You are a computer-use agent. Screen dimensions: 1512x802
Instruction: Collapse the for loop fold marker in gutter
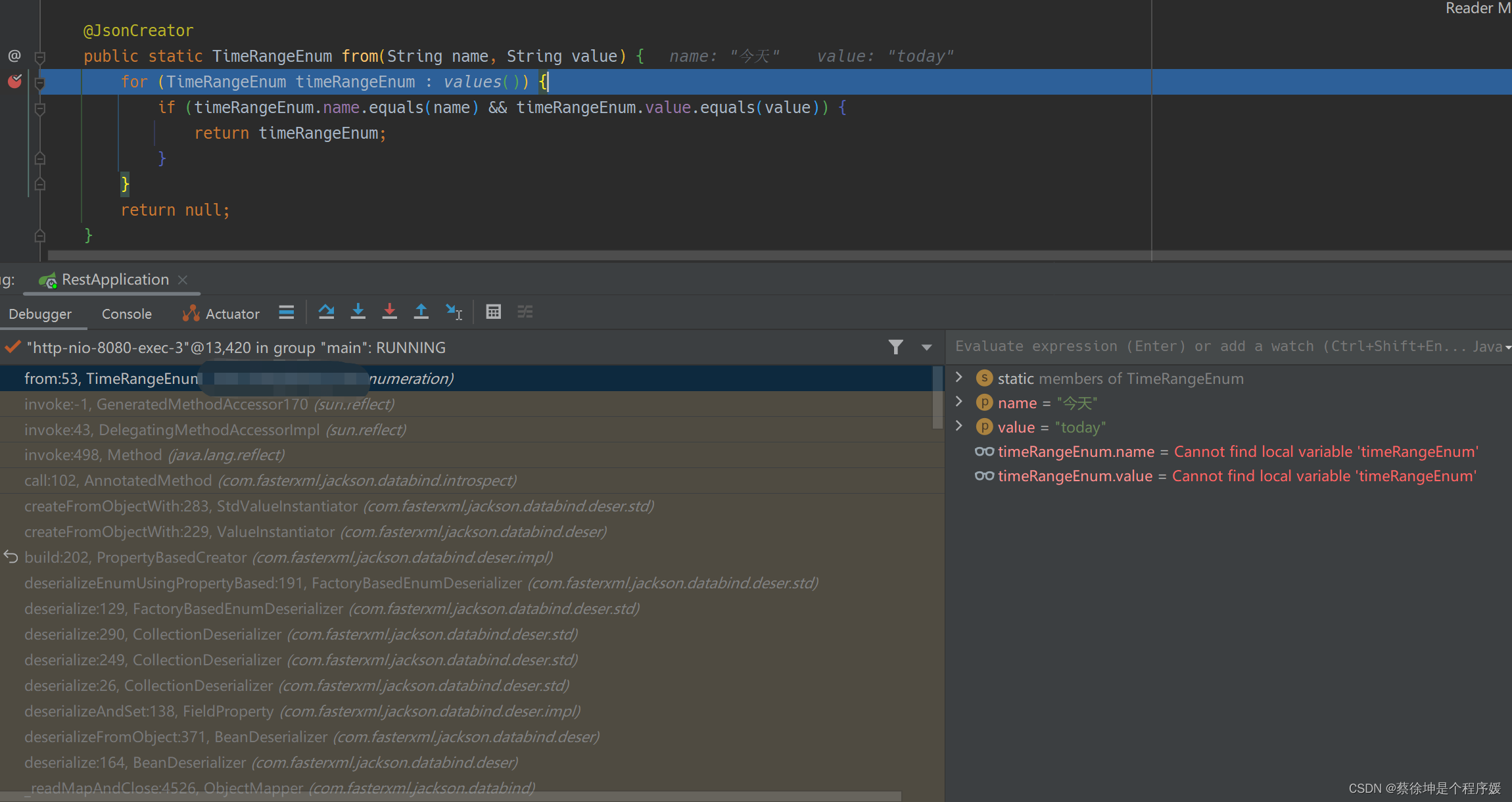(40, 83)
